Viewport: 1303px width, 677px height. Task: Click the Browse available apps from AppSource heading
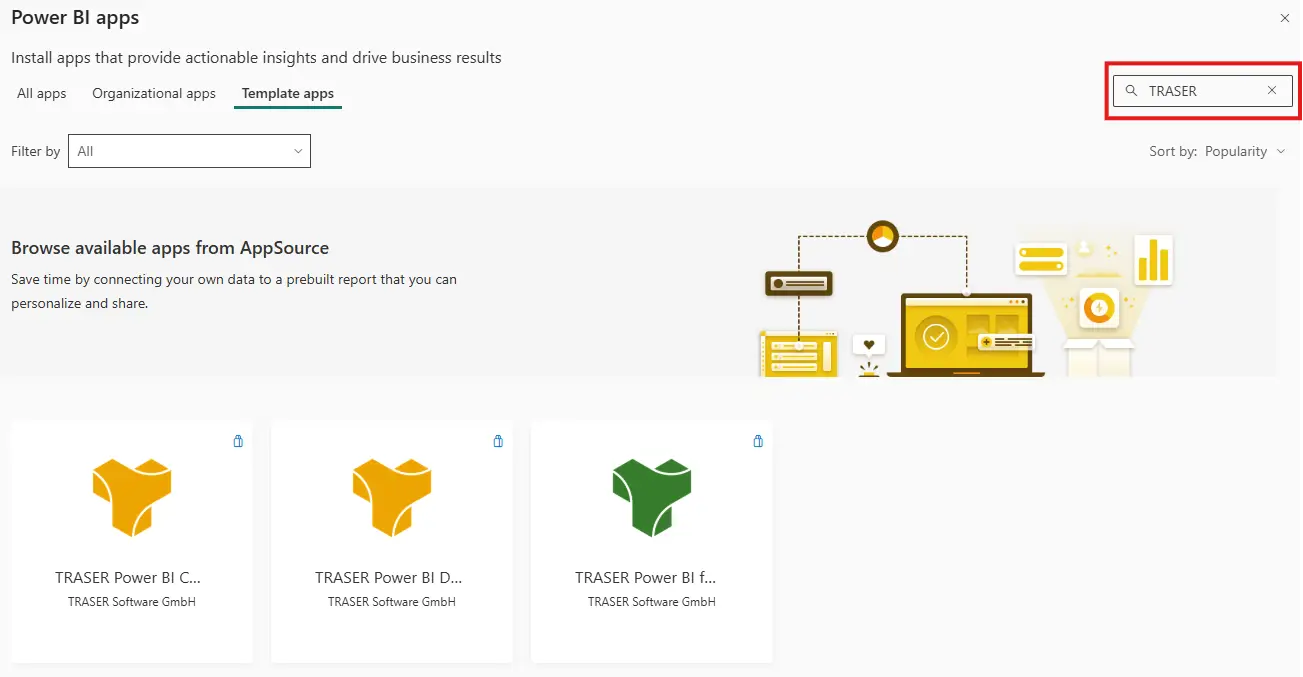170,248
